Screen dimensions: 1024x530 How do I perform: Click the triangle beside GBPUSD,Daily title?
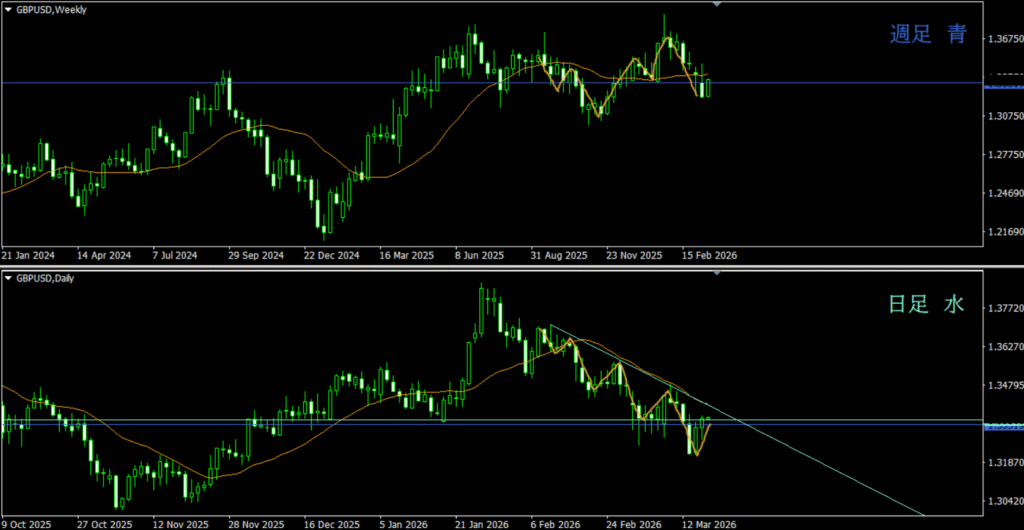coord(8,278)
